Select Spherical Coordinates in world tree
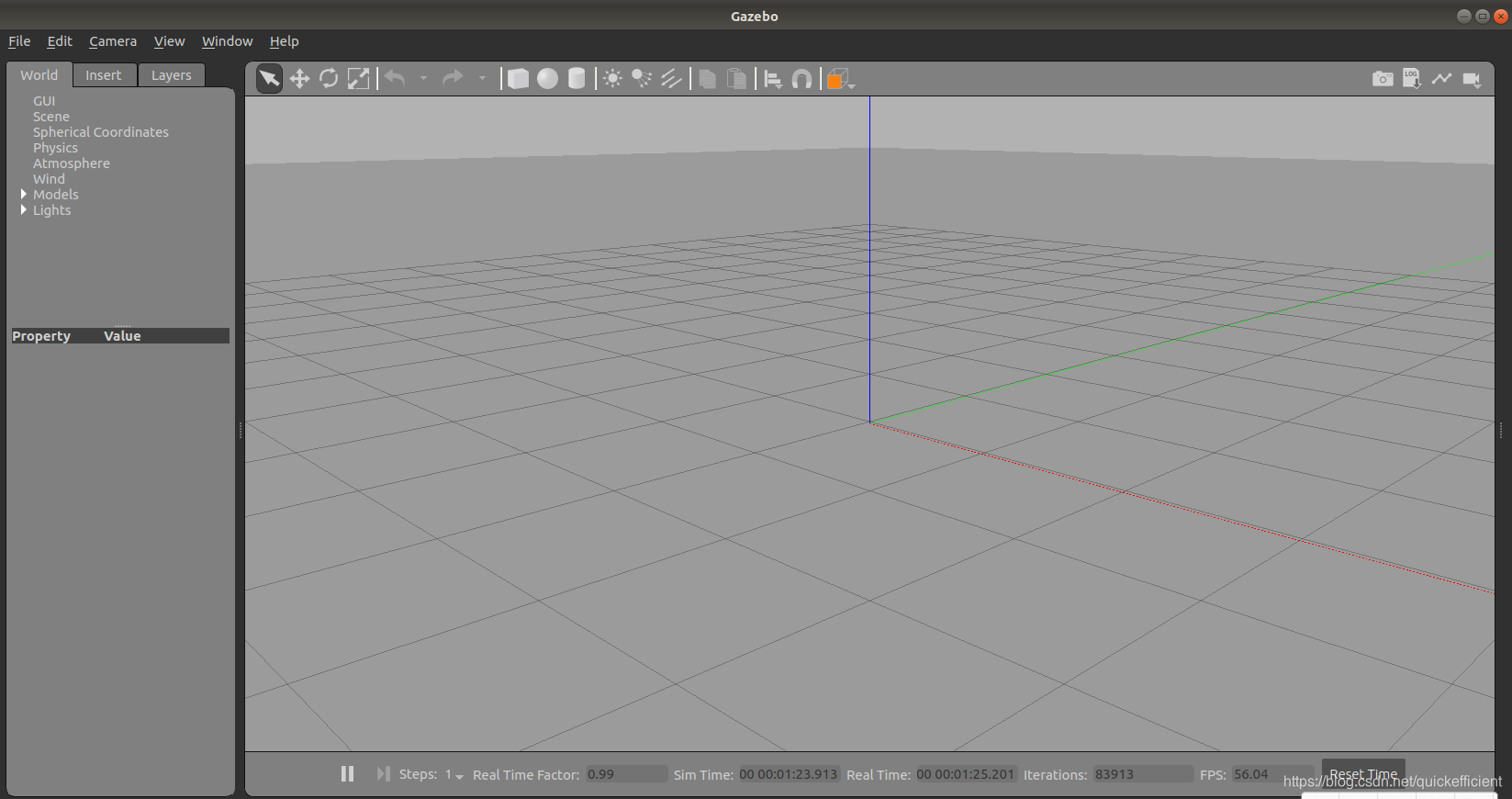 click(101, 132)
